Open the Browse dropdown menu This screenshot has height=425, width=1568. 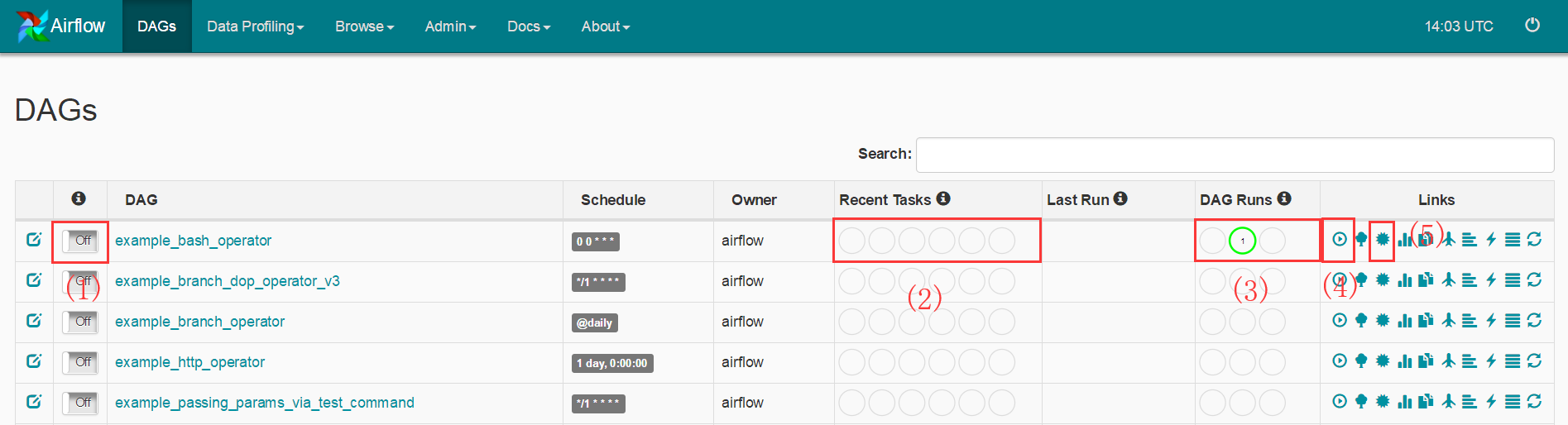click(x=364, y=26)
